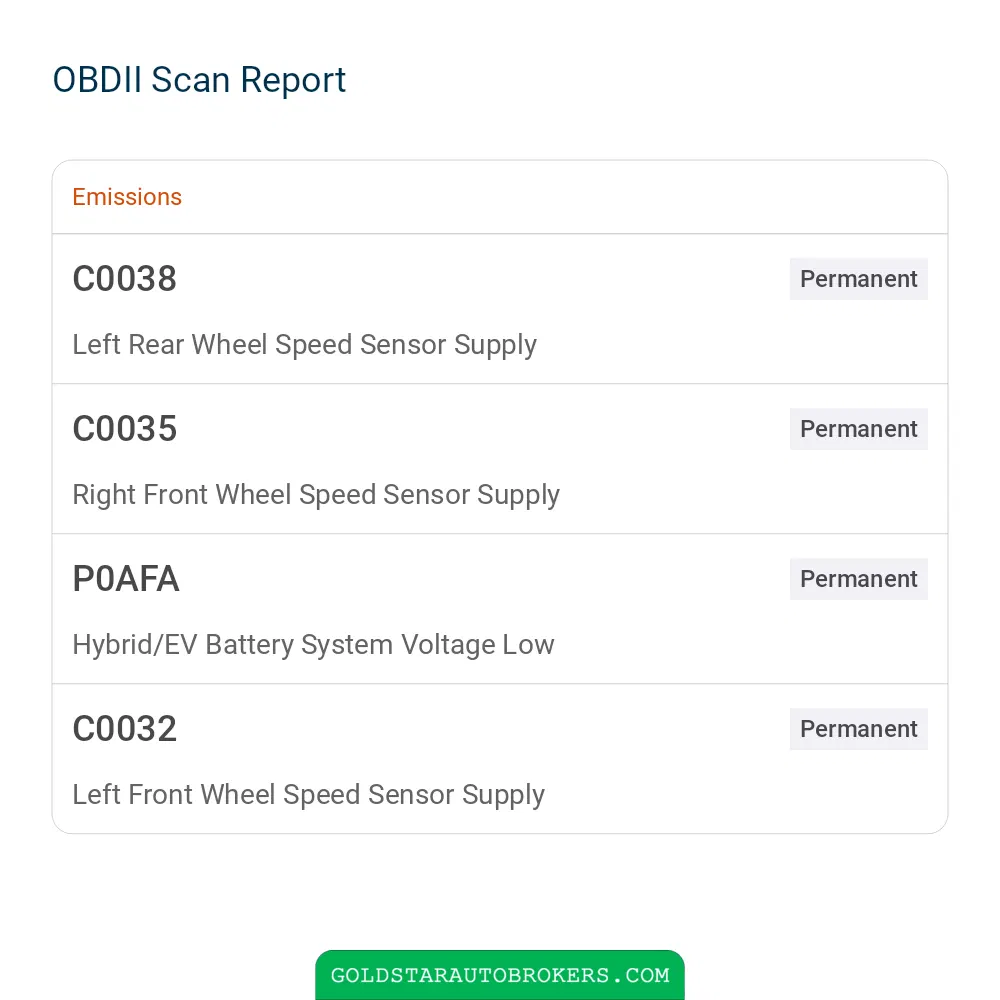
Task: Visit the GOLDSTARAUTOBROKERS.COM green banner
Action: tap(500, 975)
